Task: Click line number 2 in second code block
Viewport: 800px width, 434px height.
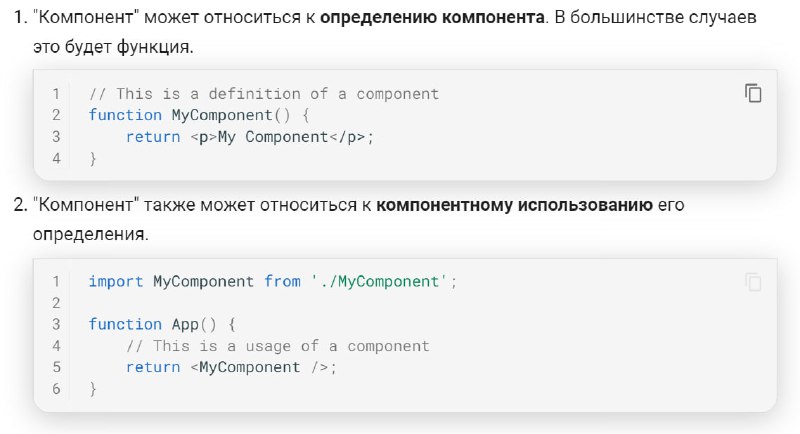Action: coord(56,303)
